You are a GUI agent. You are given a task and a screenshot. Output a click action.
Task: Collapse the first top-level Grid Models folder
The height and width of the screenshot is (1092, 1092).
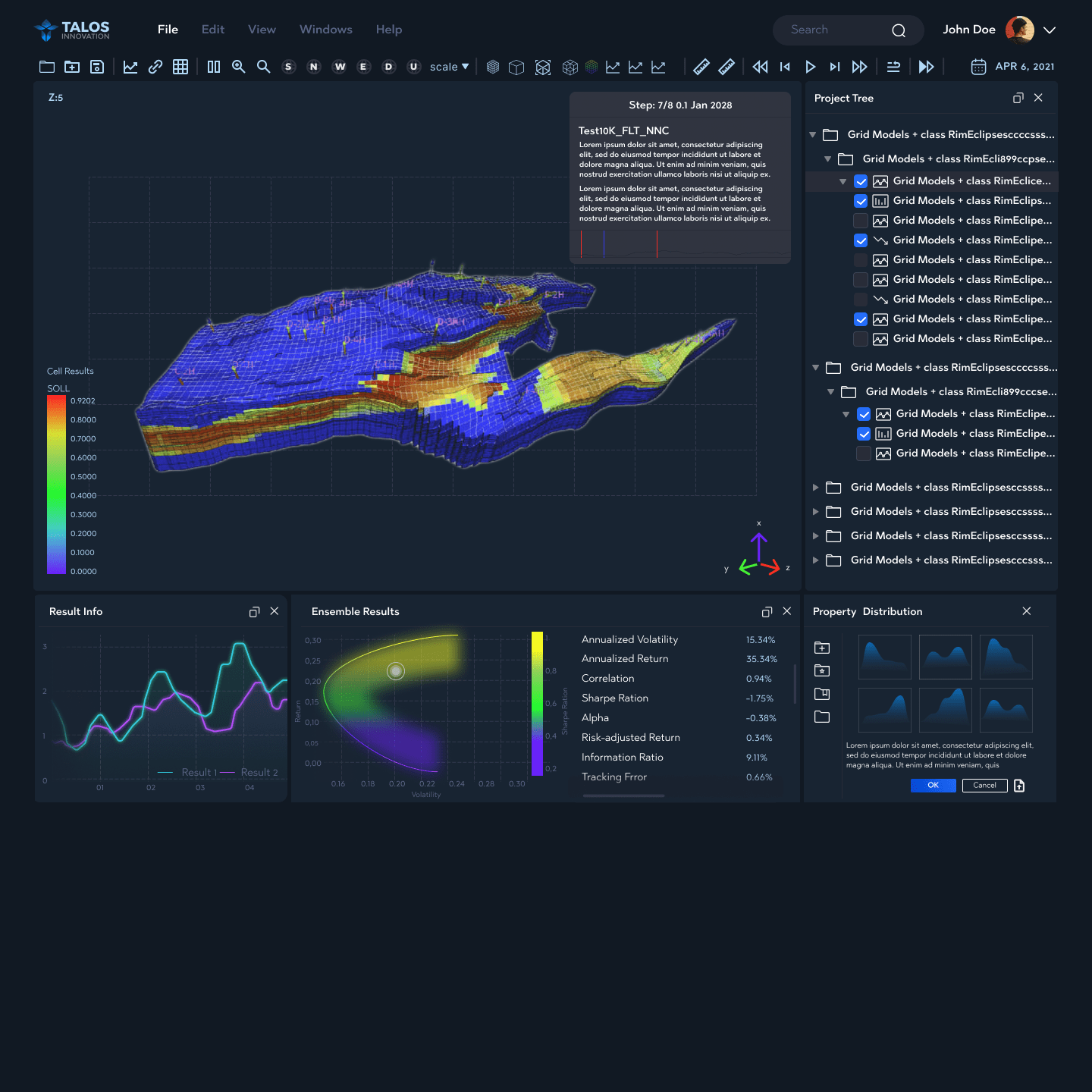pos(813,135)
